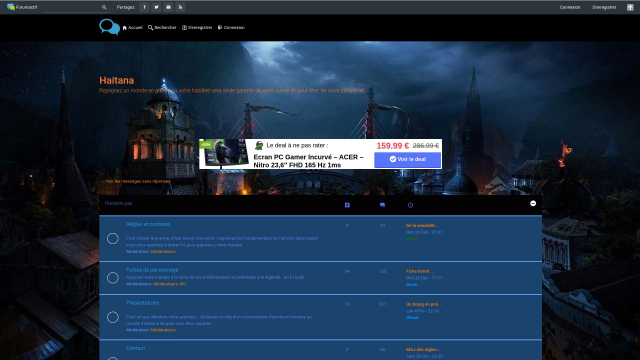Click the messages column icon in header
The image size is (640, 360).
(x=382, y=205)
